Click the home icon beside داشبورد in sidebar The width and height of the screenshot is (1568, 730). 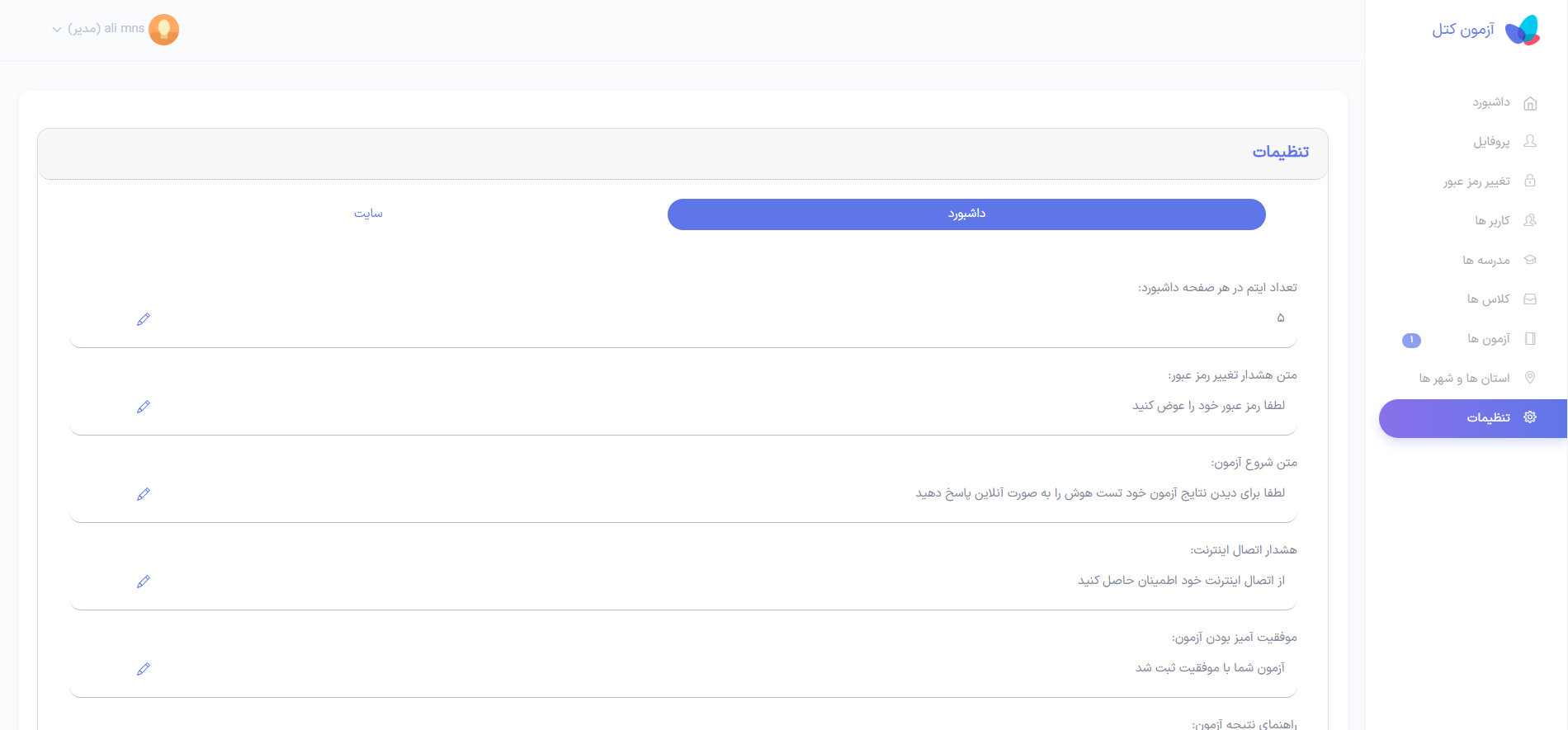coord(1530,103)
